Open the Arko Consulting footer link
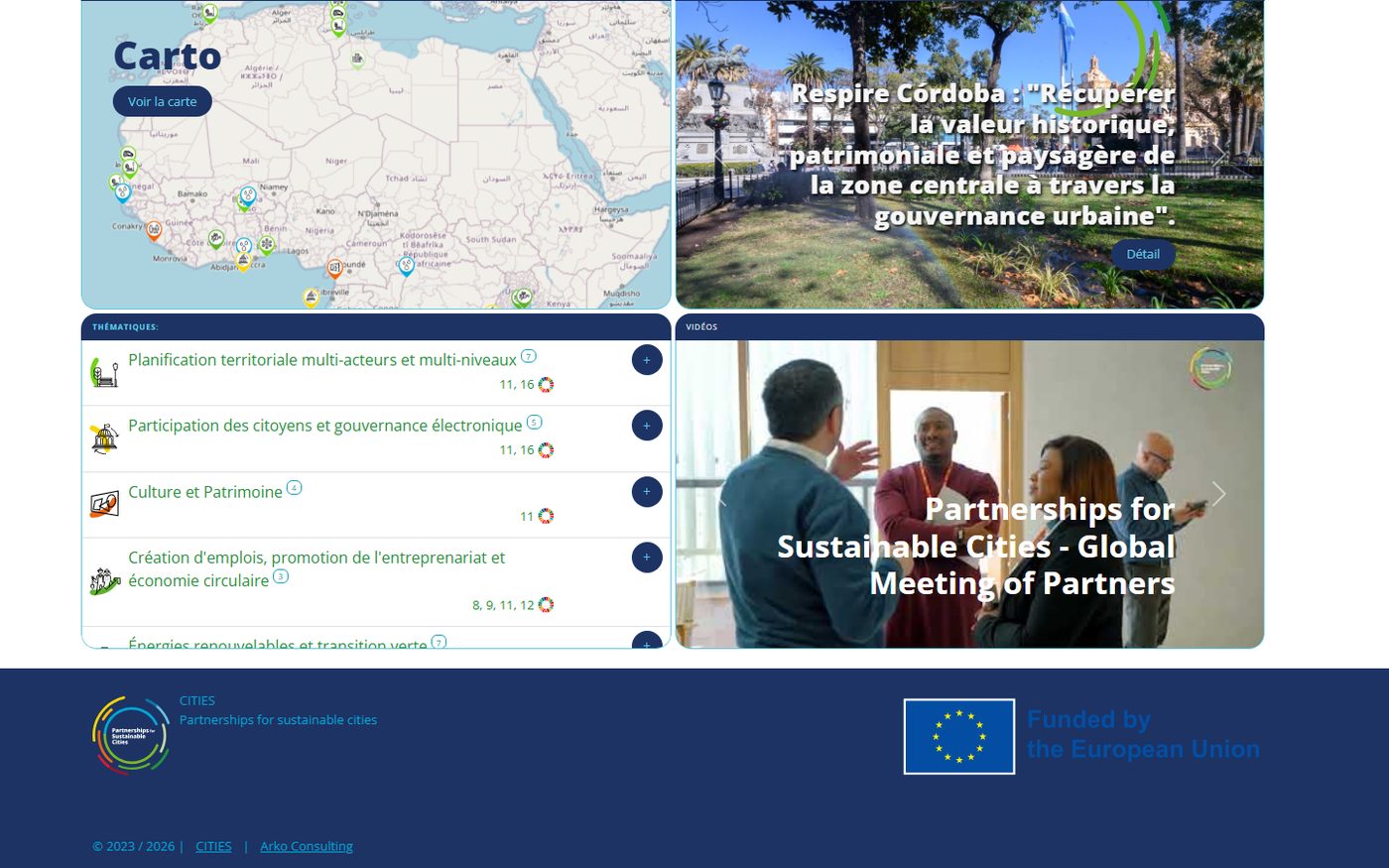The image size is (1389, 868). (306, 846)
